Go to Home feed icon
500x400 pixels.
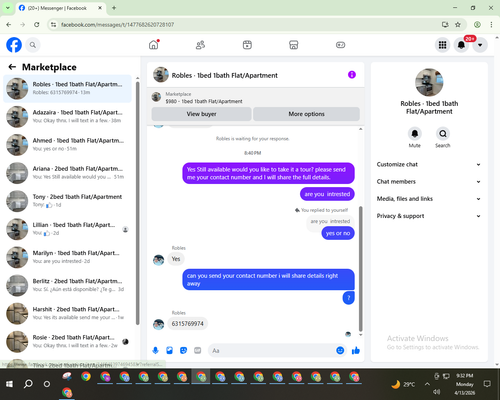coord(154,45)
